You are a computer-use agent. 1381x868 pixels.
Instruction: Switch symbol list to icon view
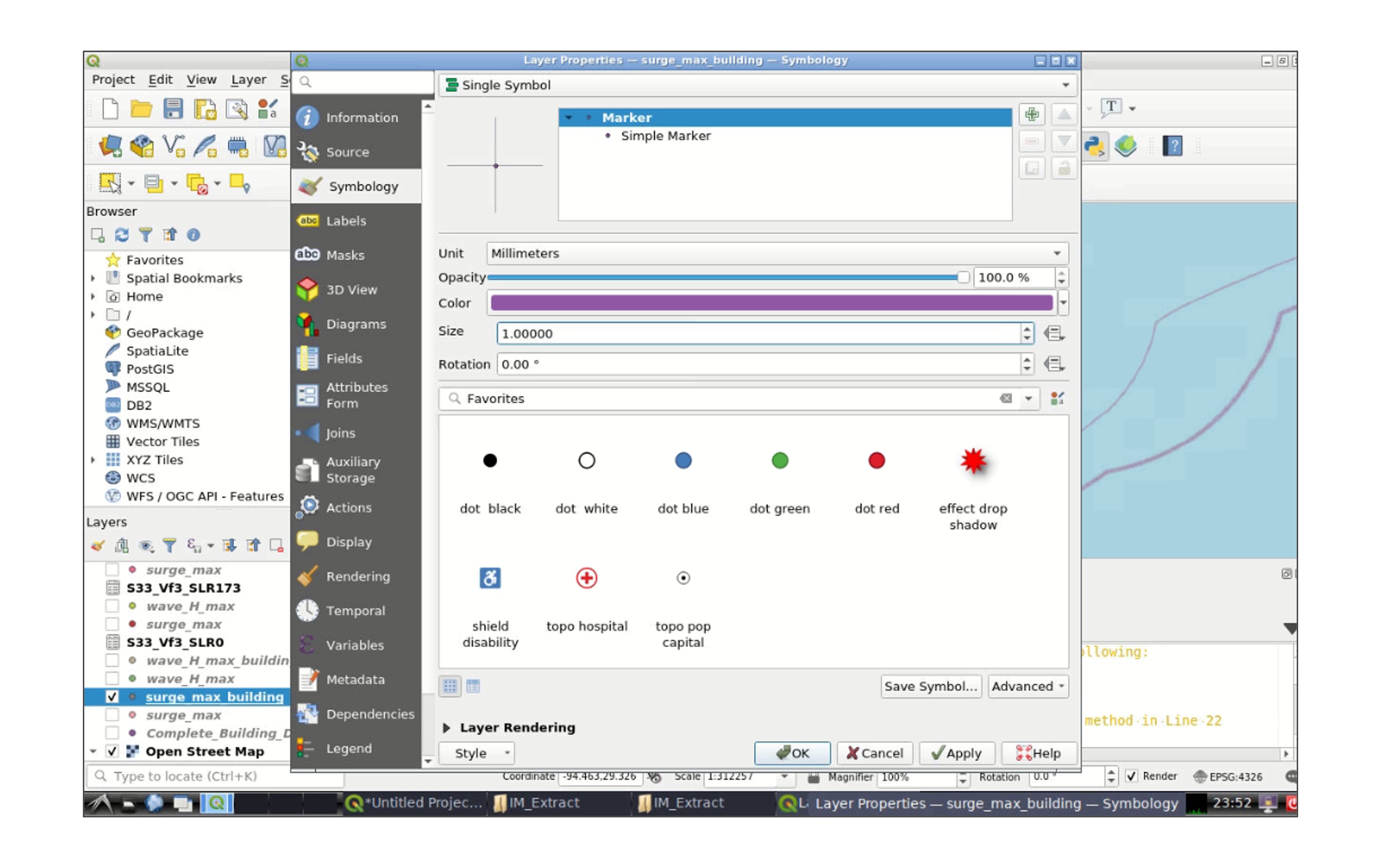pyautogui.click(x=449, y=686)
